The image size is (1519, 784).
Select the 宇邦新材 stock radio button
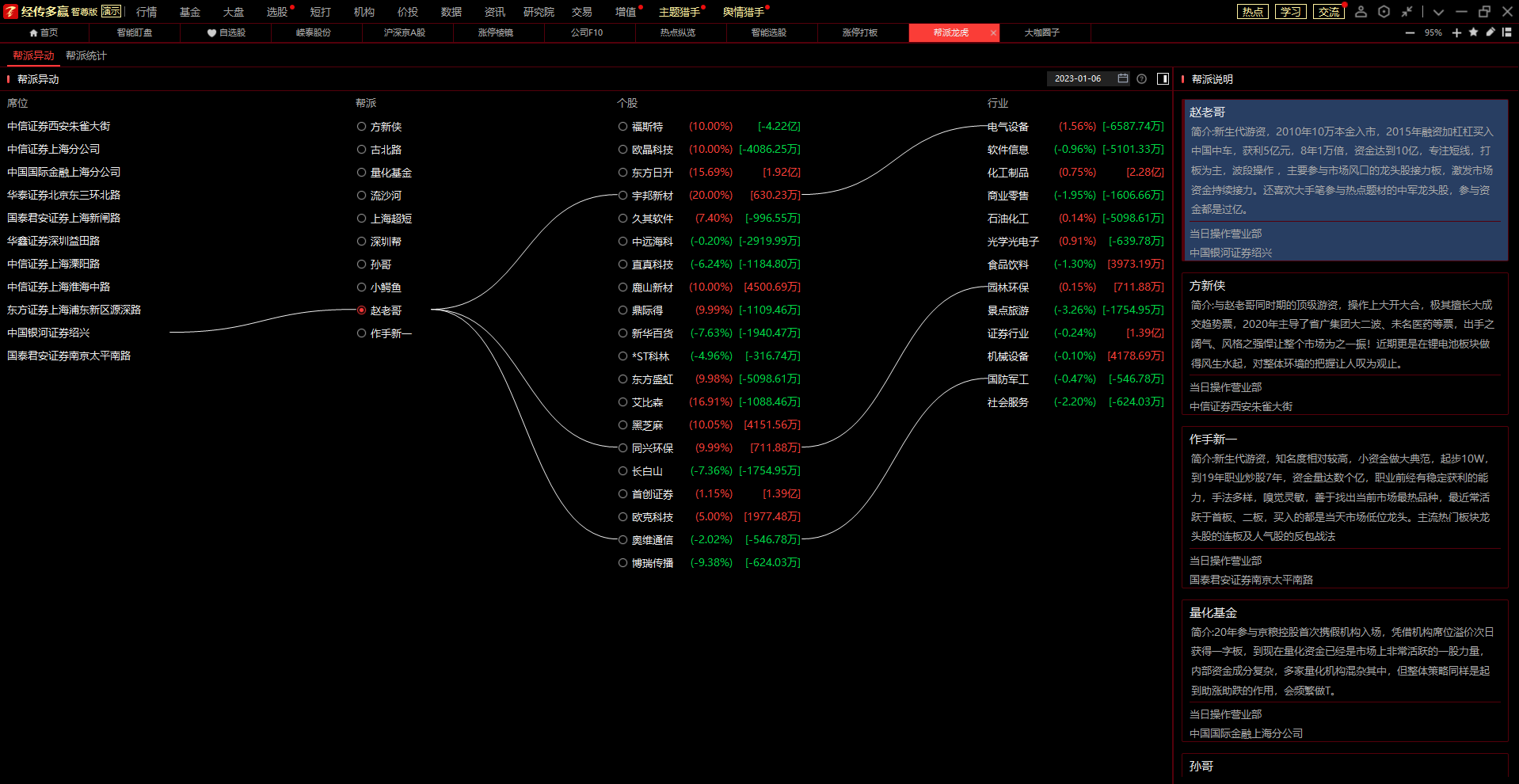point(622,196)
